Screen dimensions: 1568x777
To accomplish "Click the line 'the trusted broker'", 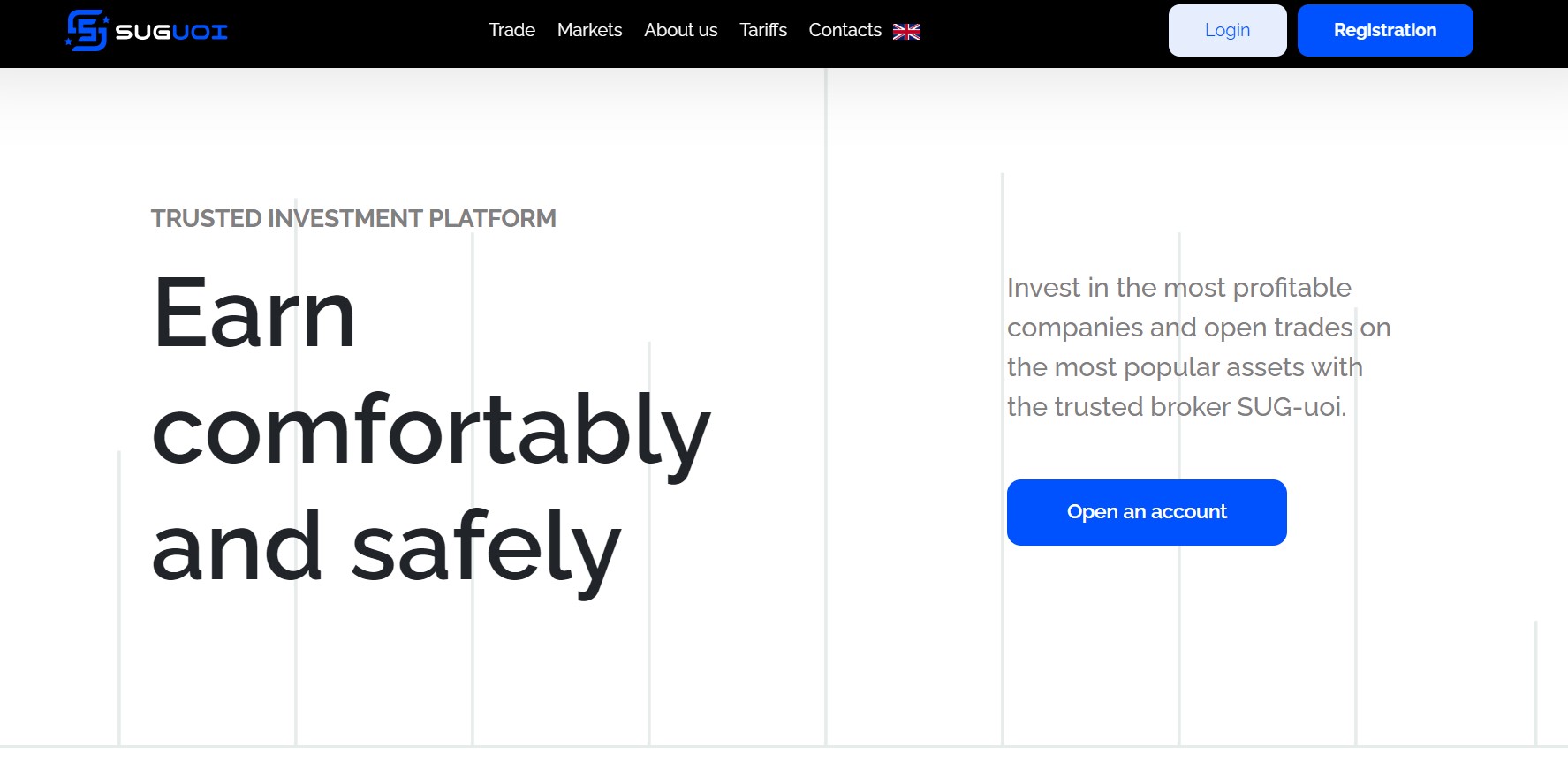I will tap(1118, 407).
